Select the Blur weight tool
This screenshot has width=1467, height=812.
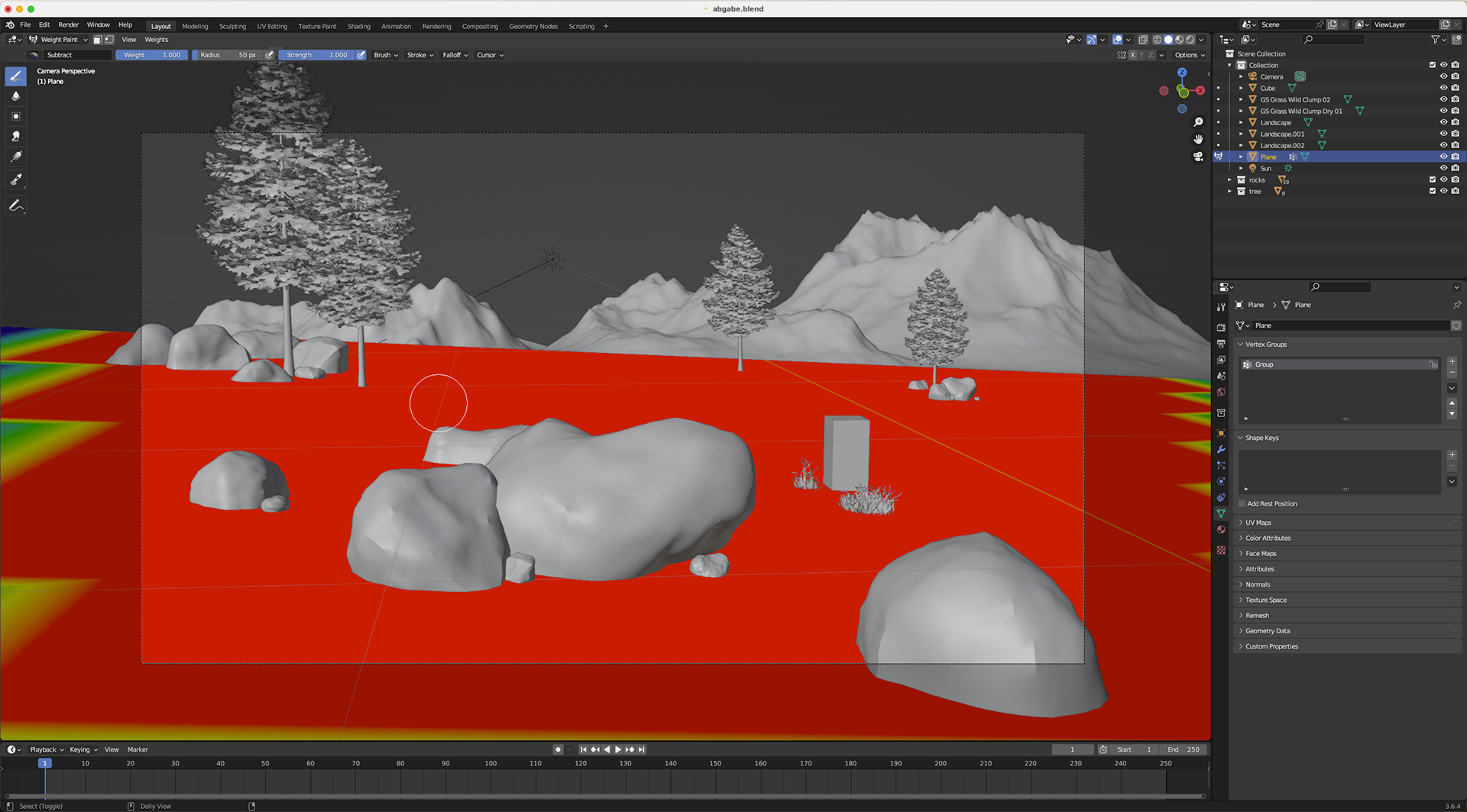point(15,95)
